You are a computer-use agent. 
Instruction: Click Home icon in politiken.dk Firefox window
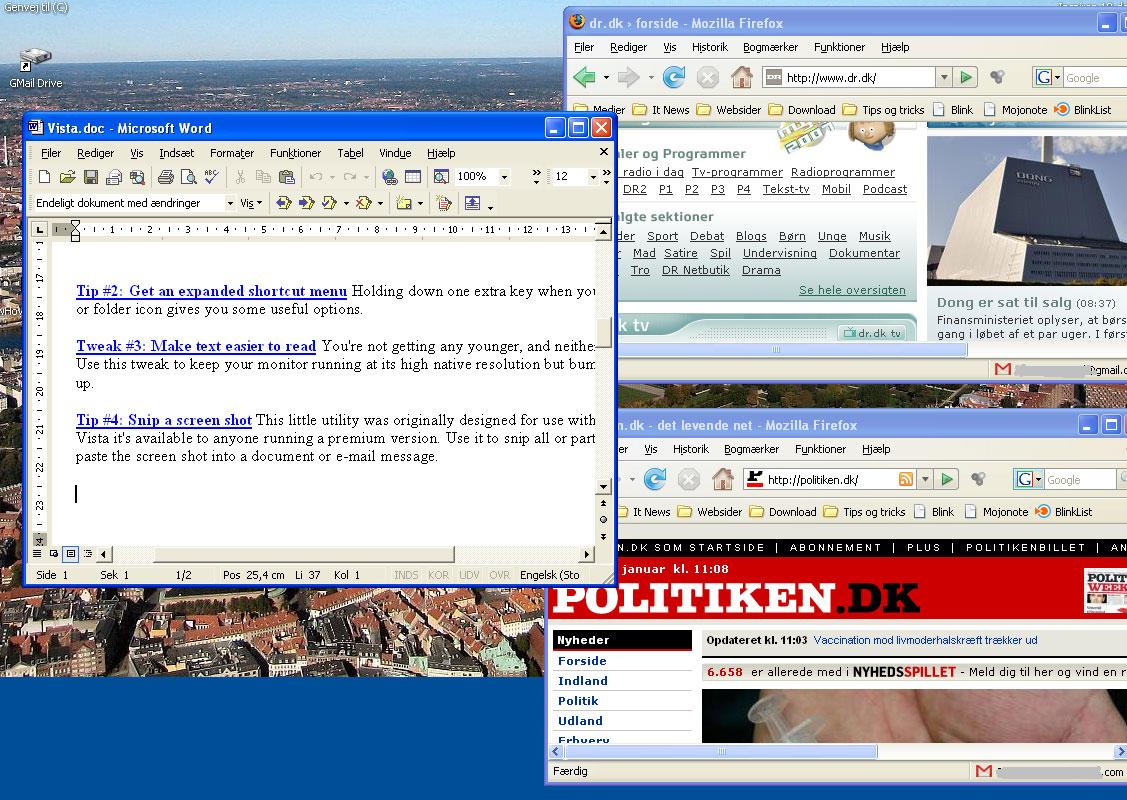click(x=723, y=479)
